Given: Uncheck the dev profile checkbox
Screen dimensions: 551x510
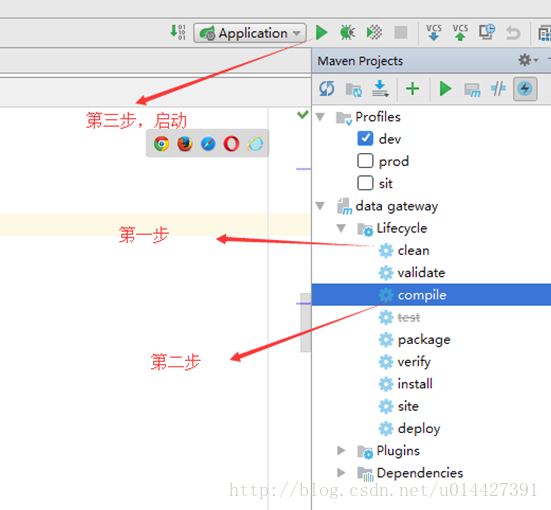Looking at the screenshot, I should [365, 138].
